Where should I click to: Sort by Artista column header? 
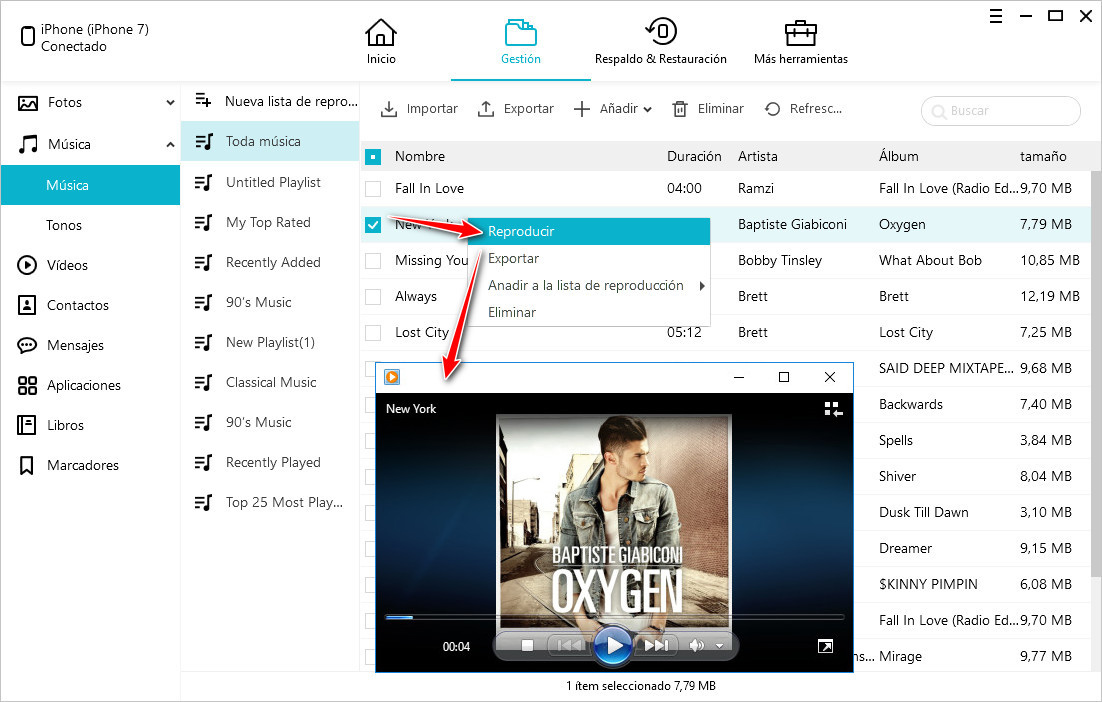tap(758, 157)
